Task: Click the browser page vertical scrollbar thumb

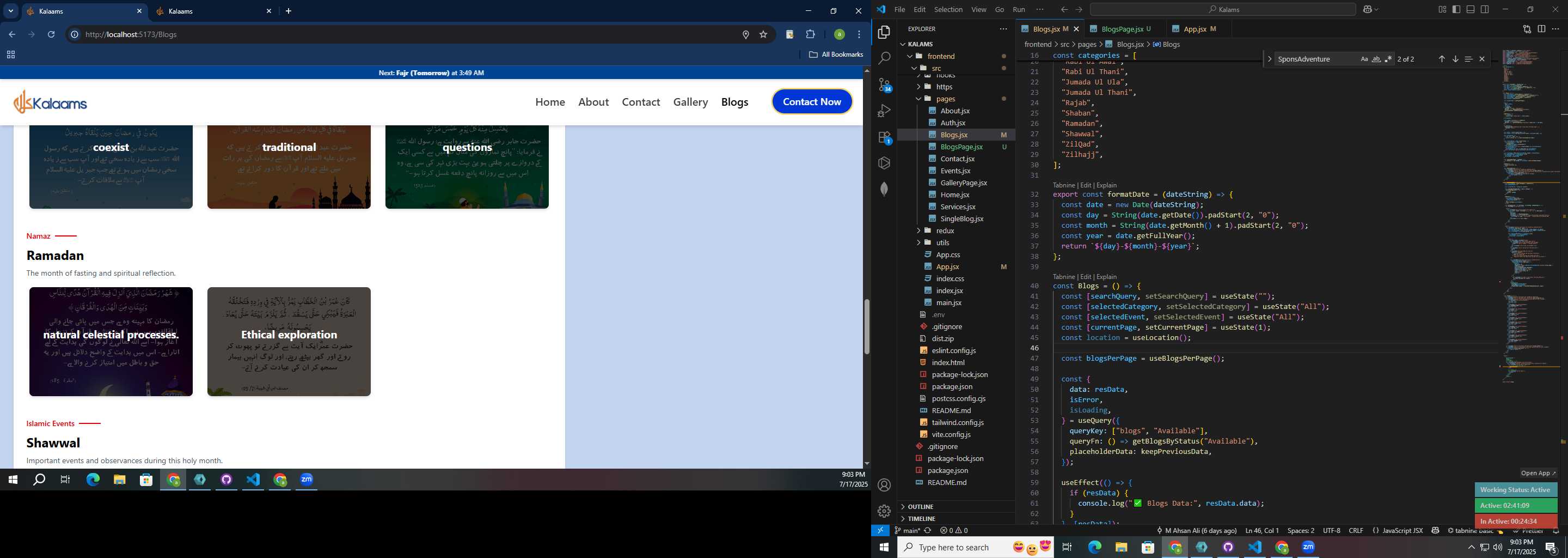Action: [x=866, y=326]
